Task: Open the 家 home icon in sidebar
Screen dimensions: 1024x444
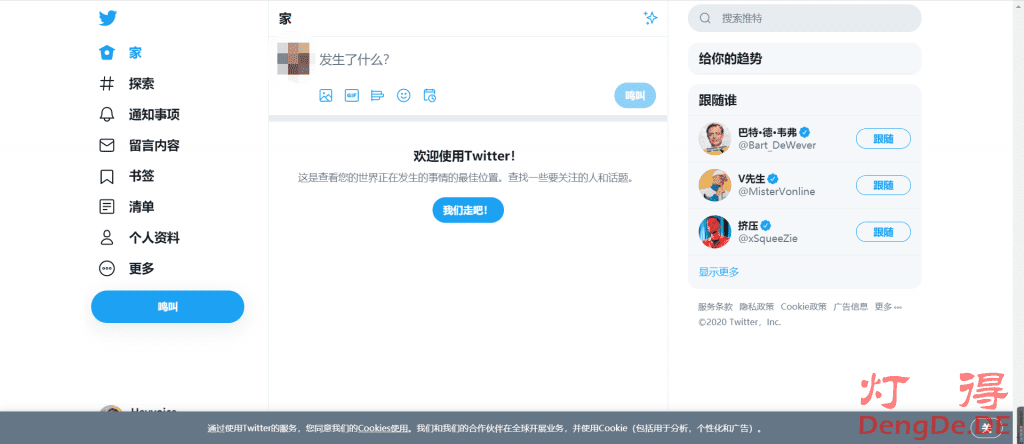Action: pyautogui.click(x=106, y=53)
